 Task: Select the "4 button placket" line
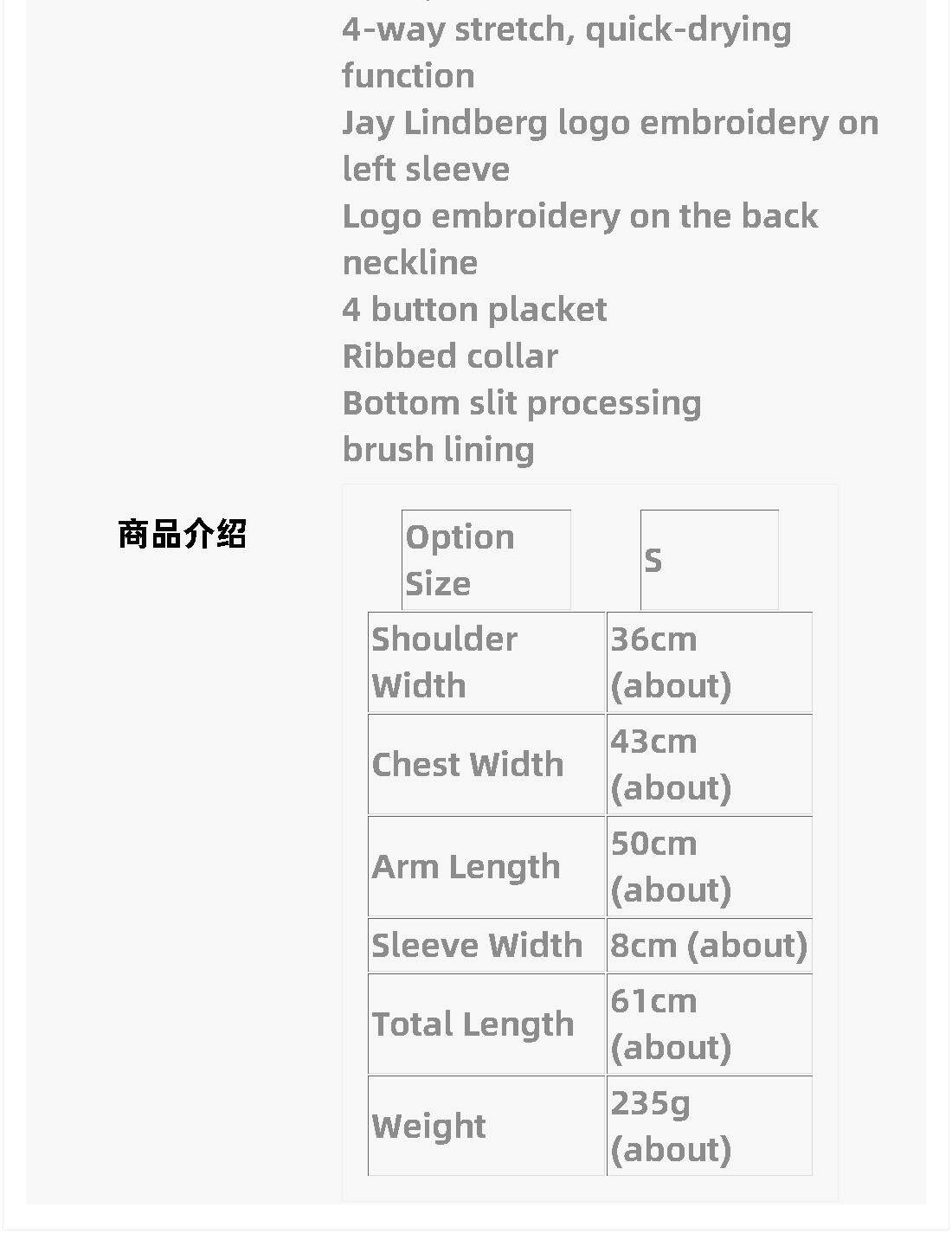(x=474, y=309)
